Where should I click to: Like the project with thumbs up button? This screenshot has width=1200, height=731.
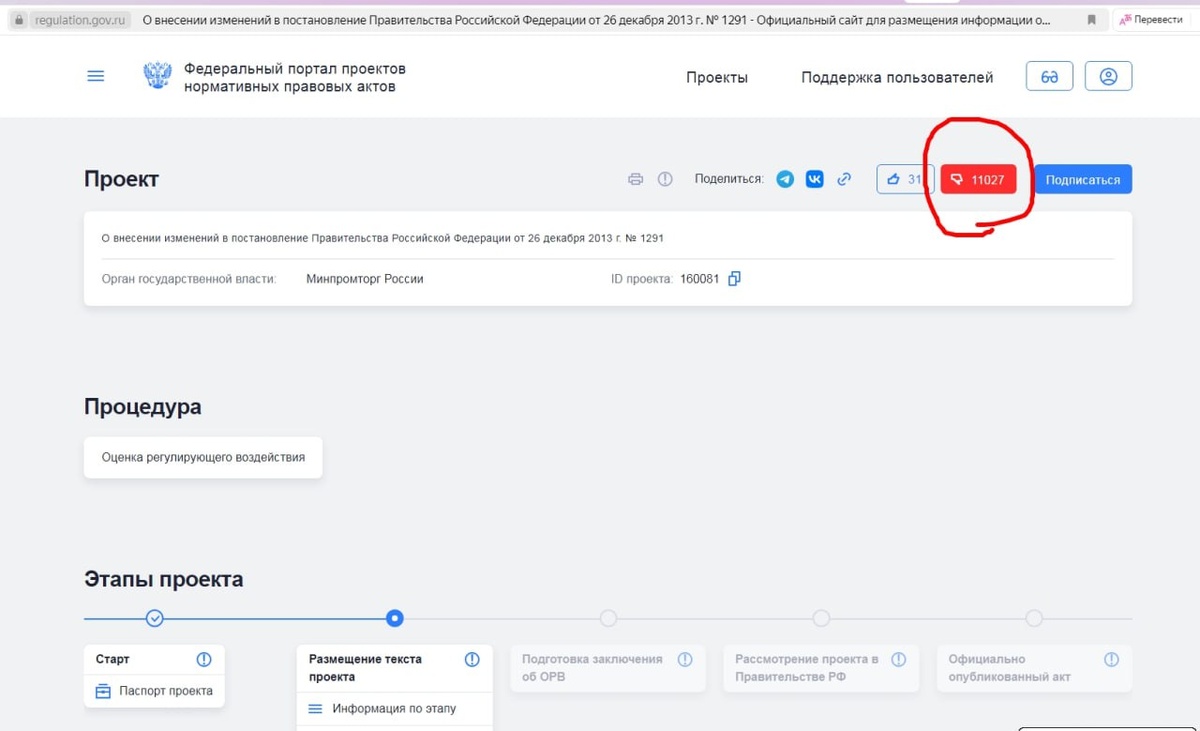905,179
